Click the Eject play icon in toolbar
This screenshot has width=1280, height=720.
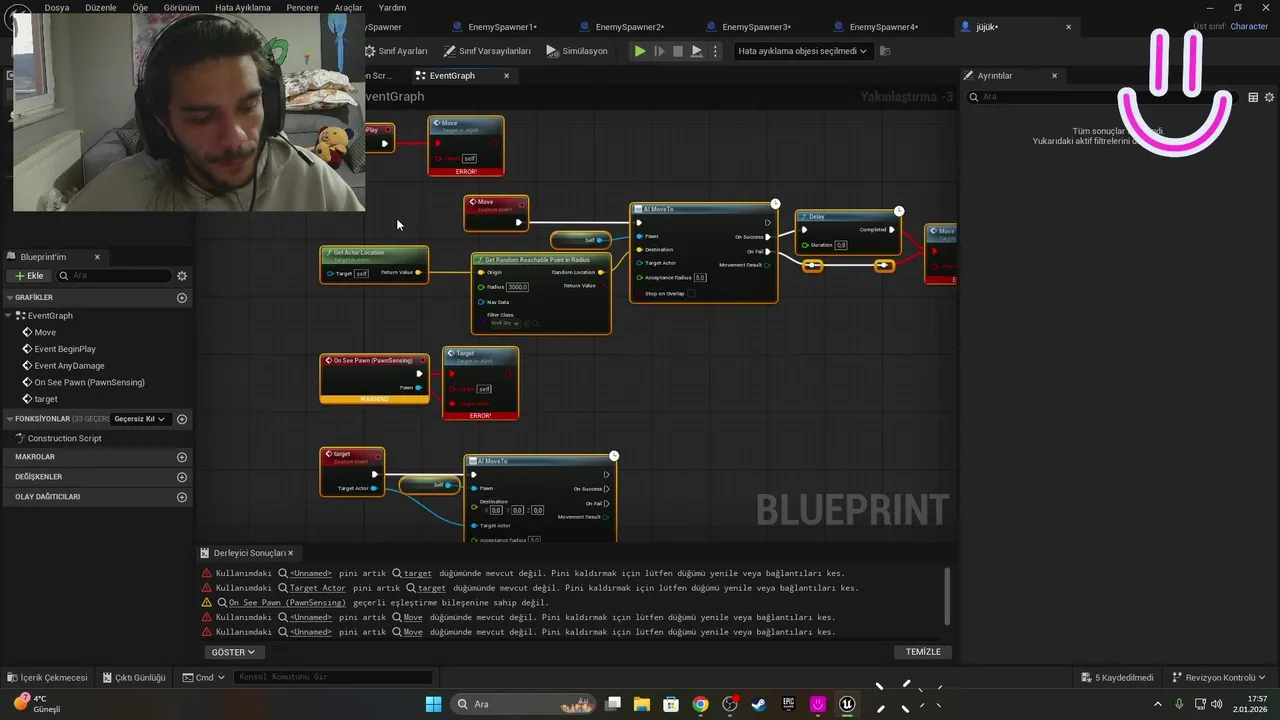click(697, 51)
